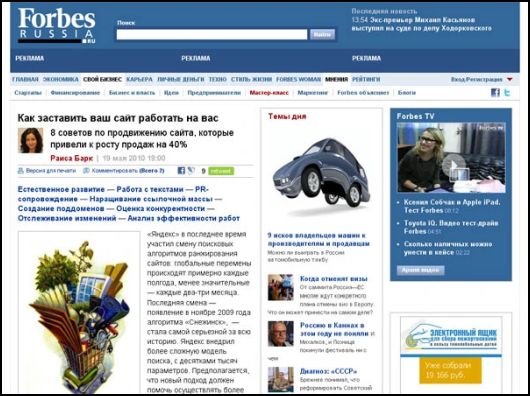Click the first РЕКЛАМА ad slot
The height and width of the screenshot is (396, 530).
30,58
